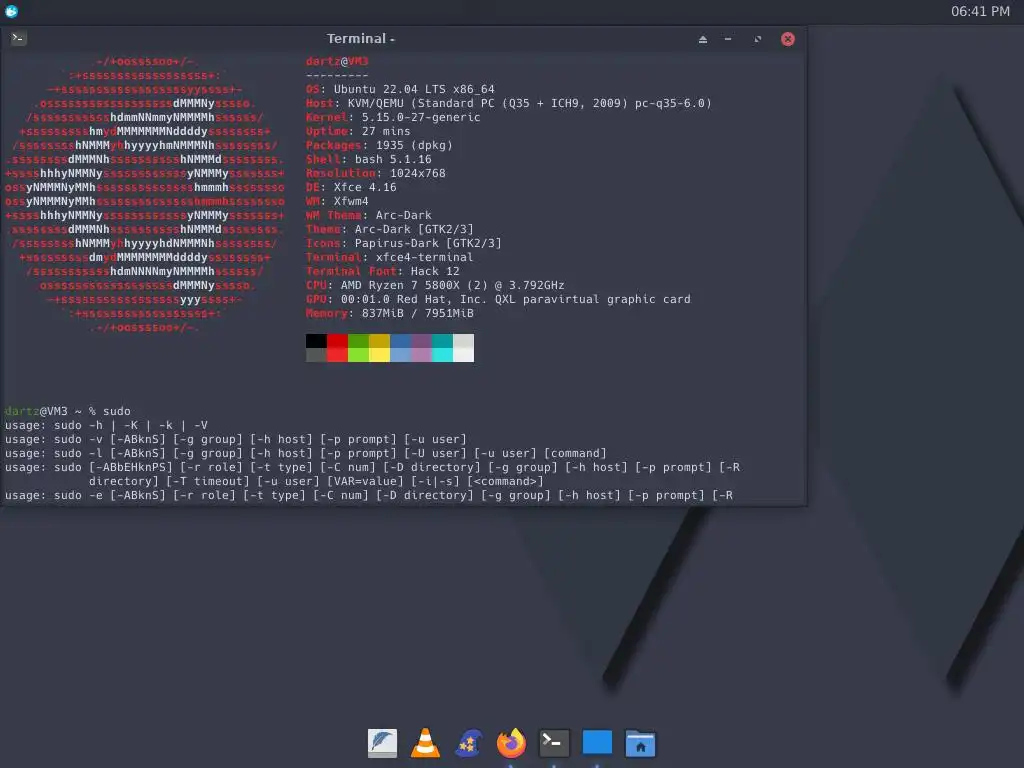Click the red dartz@VM3 header in neofetch output

pyautogui.click(x=337, y=61)
